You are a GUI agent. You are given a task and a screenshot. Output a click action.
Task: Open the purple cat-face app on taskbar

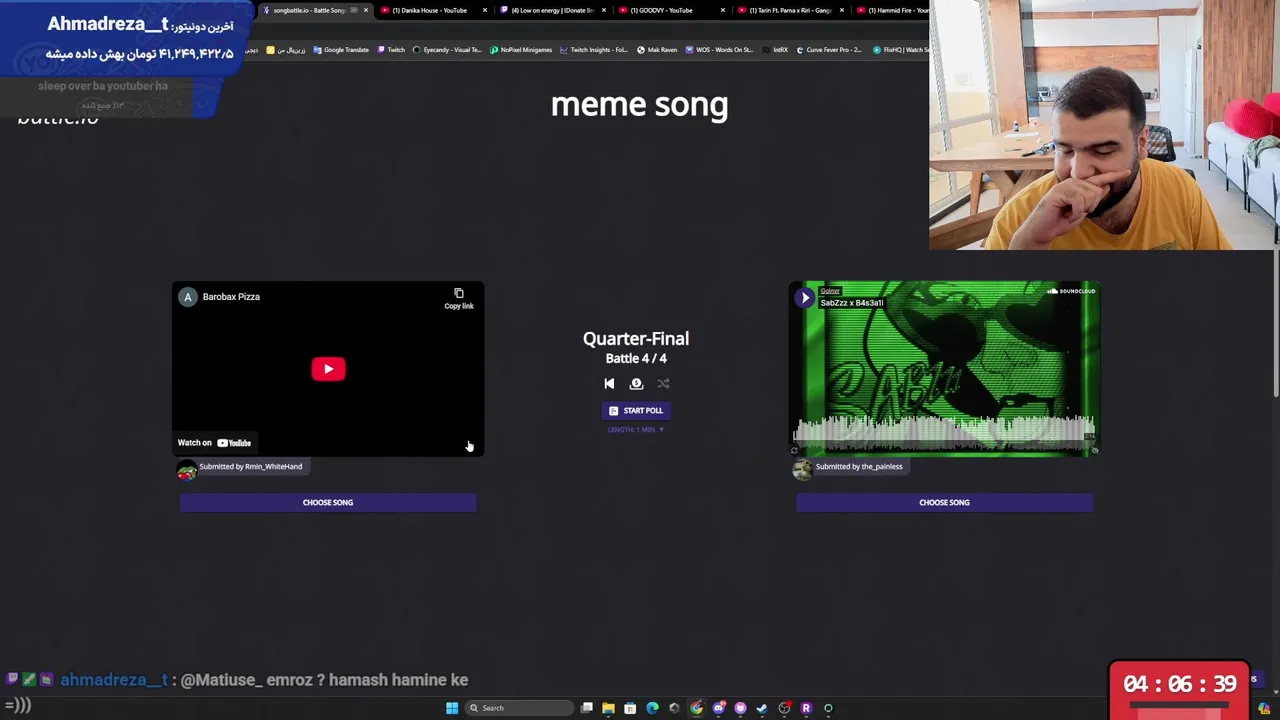(740, 708)
